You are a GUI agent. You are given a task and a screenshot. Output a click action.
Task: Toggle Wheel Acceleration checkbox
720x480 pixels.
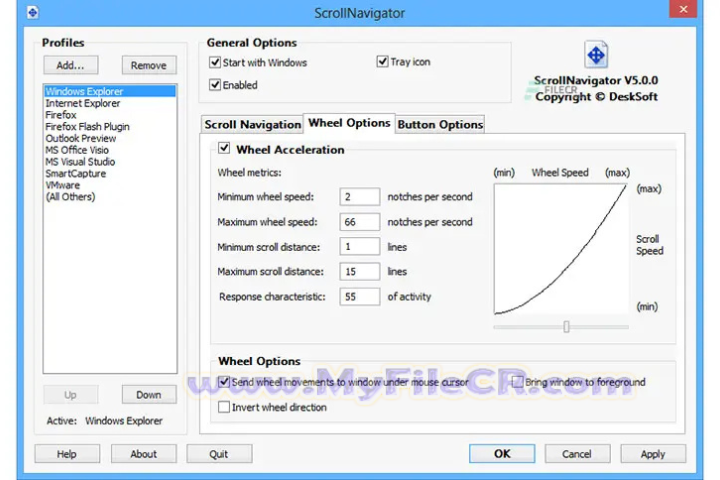point(224,148)
